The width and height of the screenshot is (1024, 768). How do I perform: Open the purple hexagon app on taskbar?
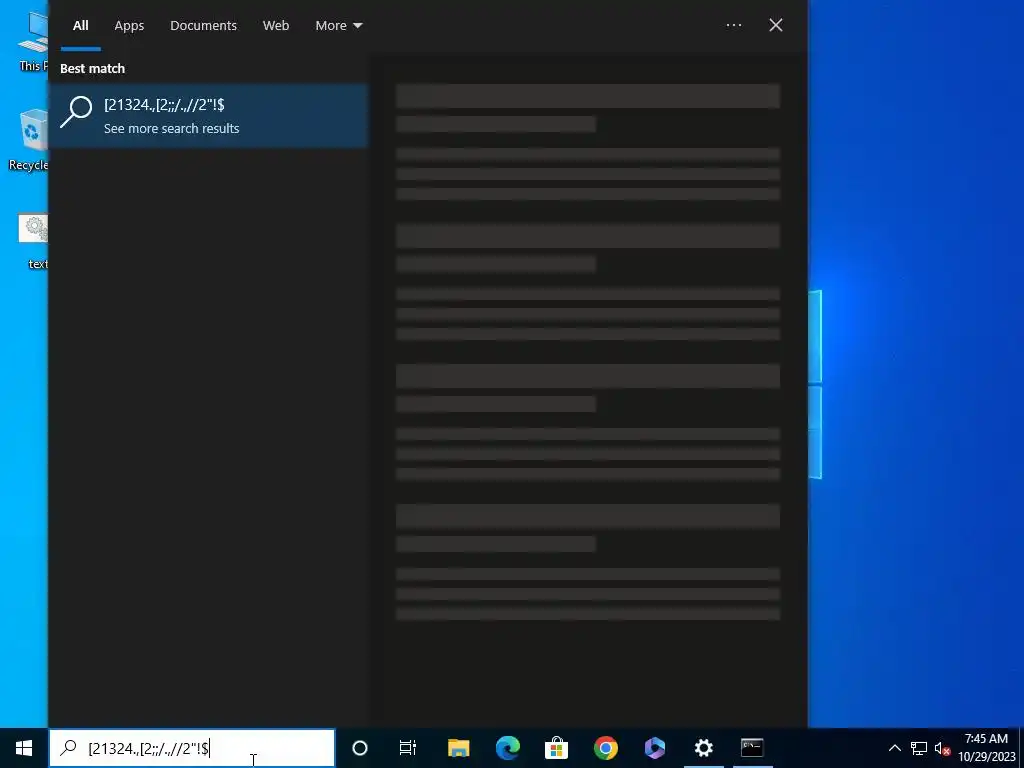pos(654,748)
